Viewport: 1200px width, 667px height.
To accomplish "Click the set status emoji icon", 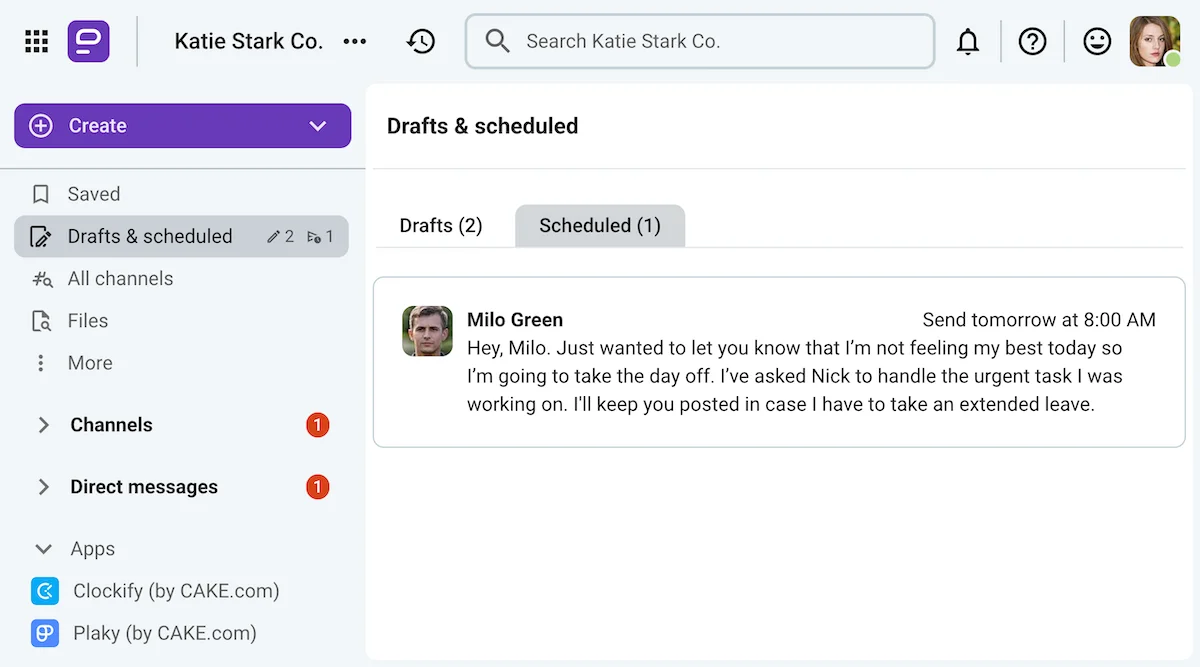I will click(x=1096, y=41).
